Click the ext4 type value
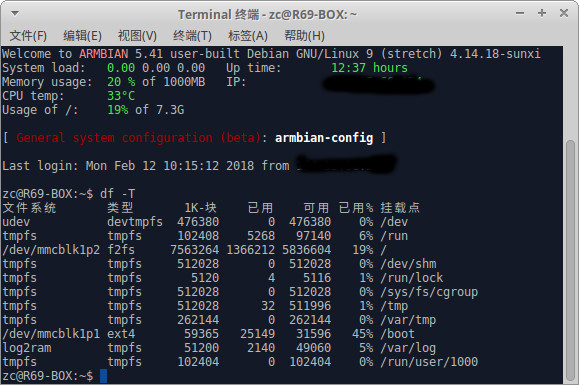The height and width of the screenshot is (385, 579). click(x=121, y=334)
